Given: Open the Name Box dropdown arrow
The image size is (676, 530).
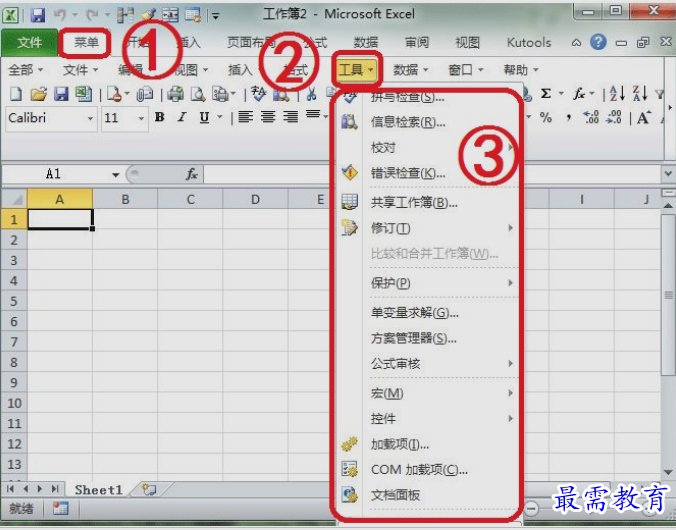Looking at the screenshot, I should point(115,175).
